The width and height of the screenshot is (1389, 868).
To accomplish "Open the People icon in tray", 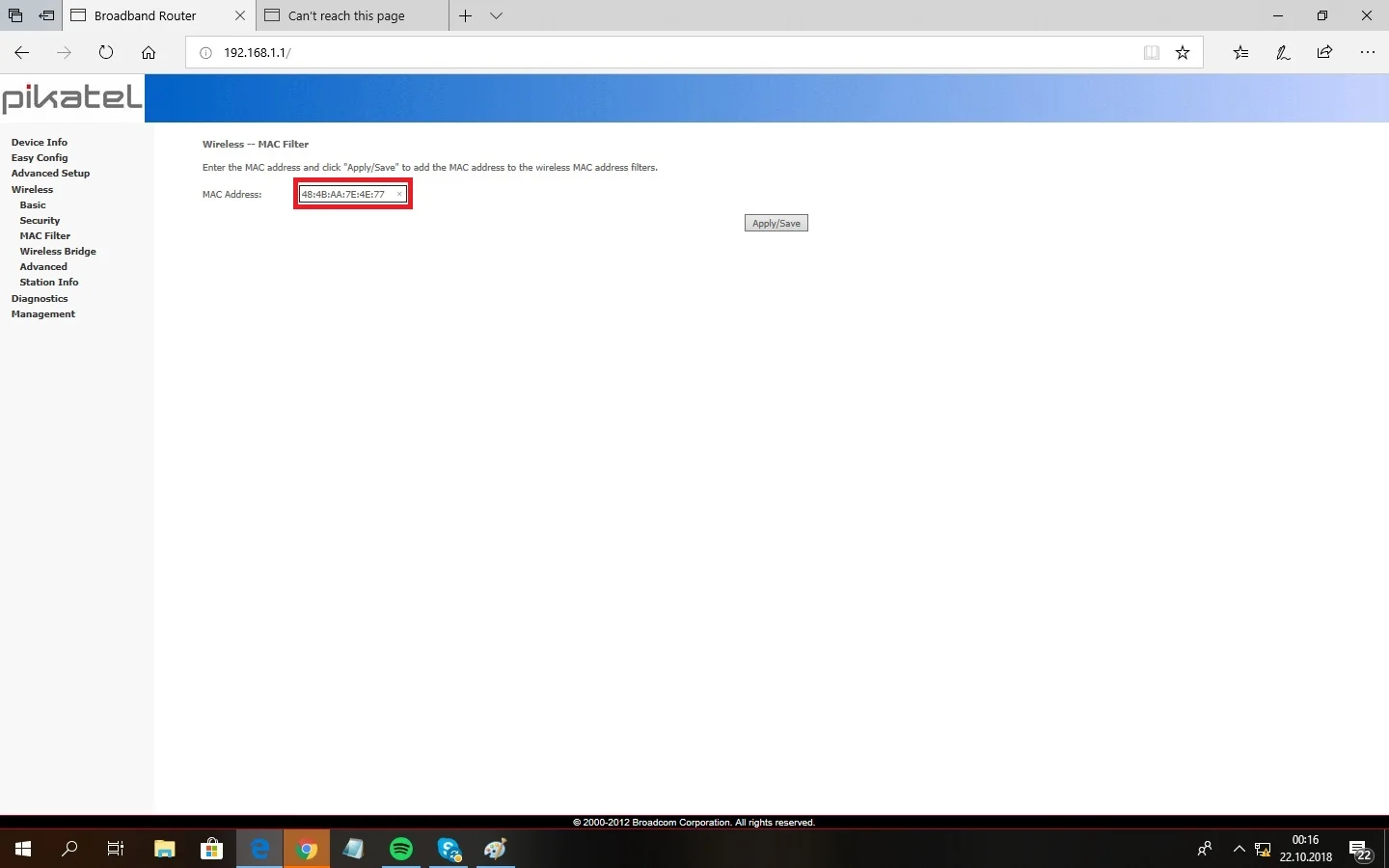I will pos(1205,849).
